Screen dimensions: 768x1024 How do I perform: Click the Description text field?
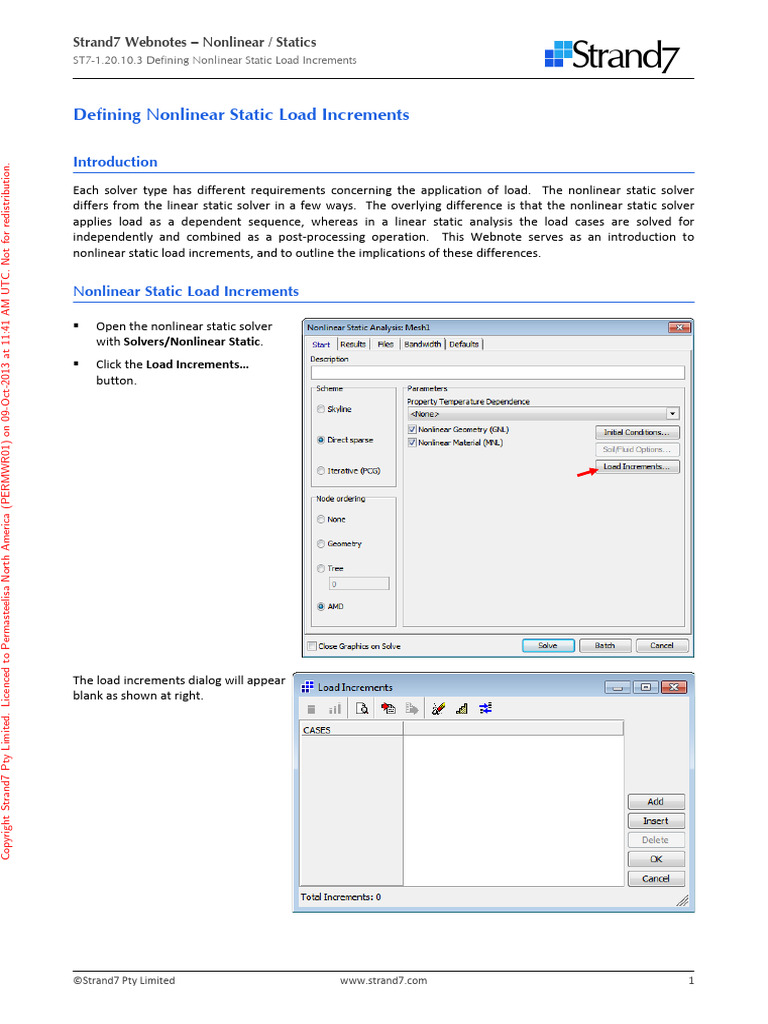498,373
